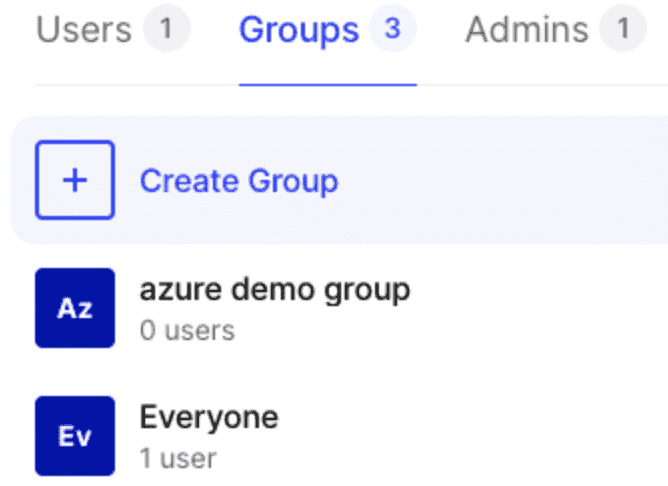Select the Groups tab
This screenshot has height=486, width=668.
point(327,30)
